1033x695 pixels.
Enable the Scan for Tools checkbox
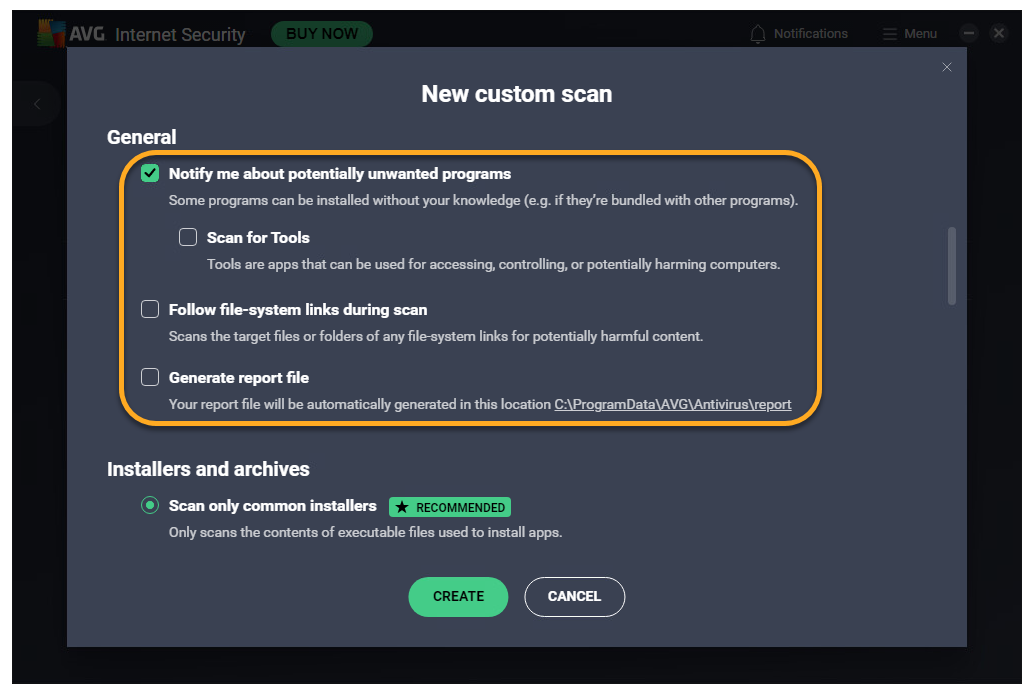(188, 238)
